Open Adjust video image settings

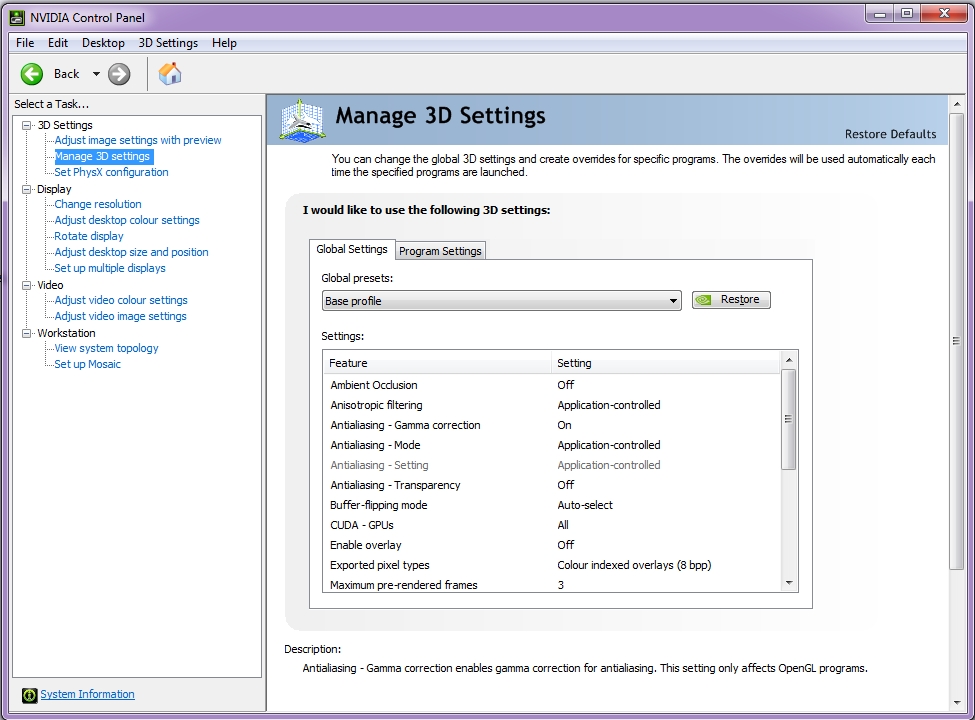pyautogui.click(x=121, y=316)
